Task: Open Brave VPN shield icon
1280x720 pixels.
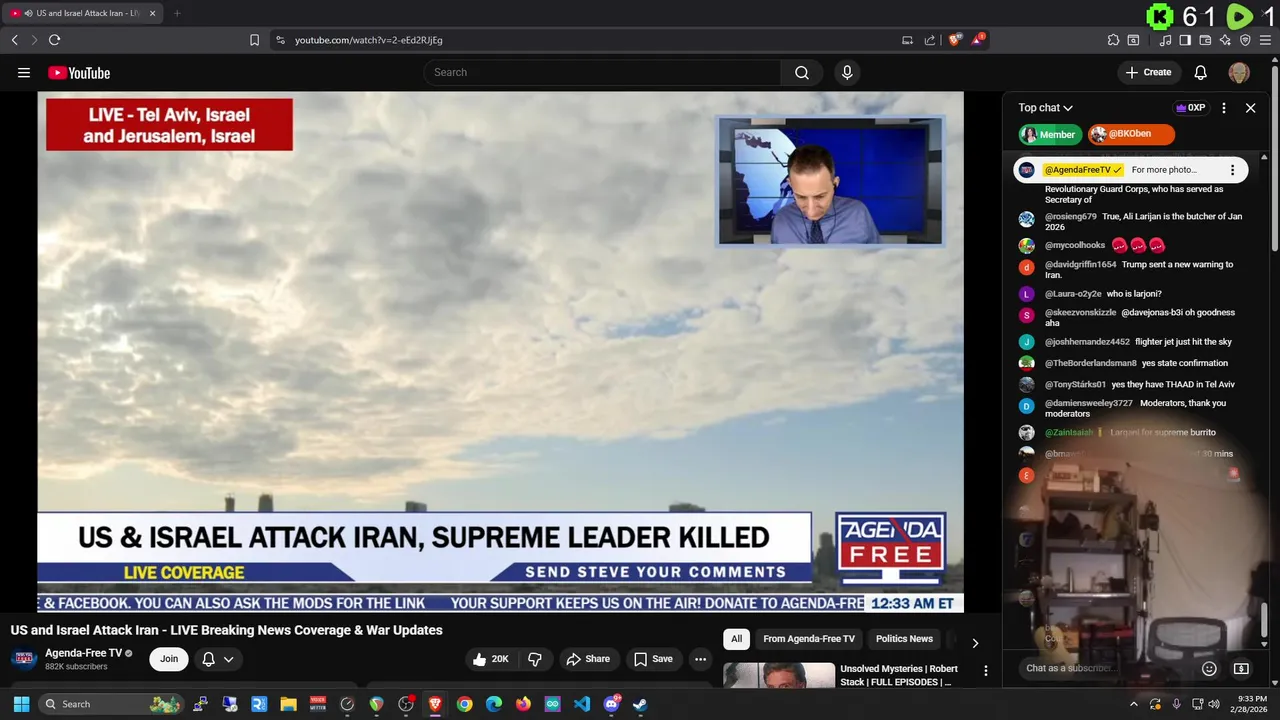Action: pyautogui.click(x=1245, y=40)
